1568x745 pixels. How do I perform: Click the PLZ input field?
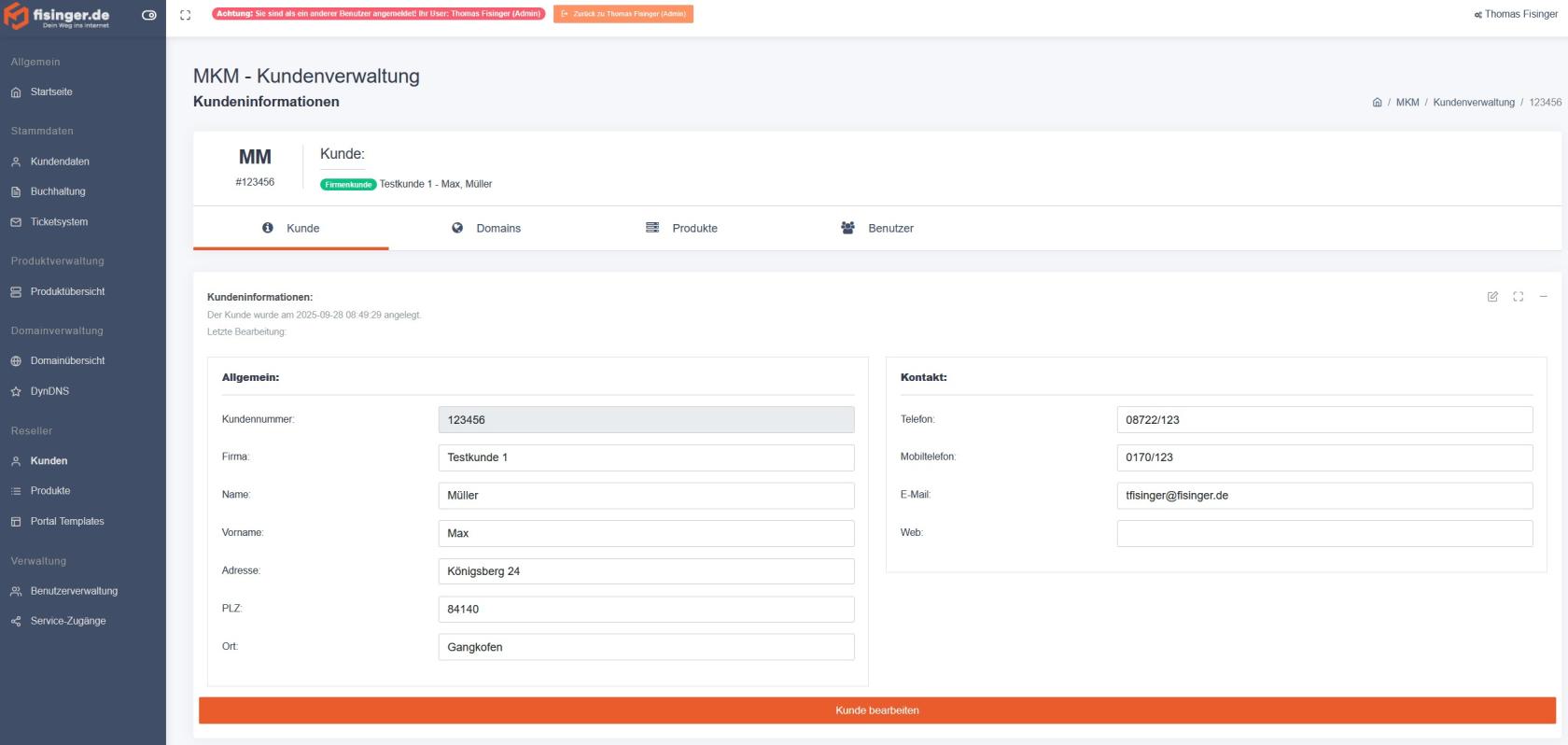point(646,610)
